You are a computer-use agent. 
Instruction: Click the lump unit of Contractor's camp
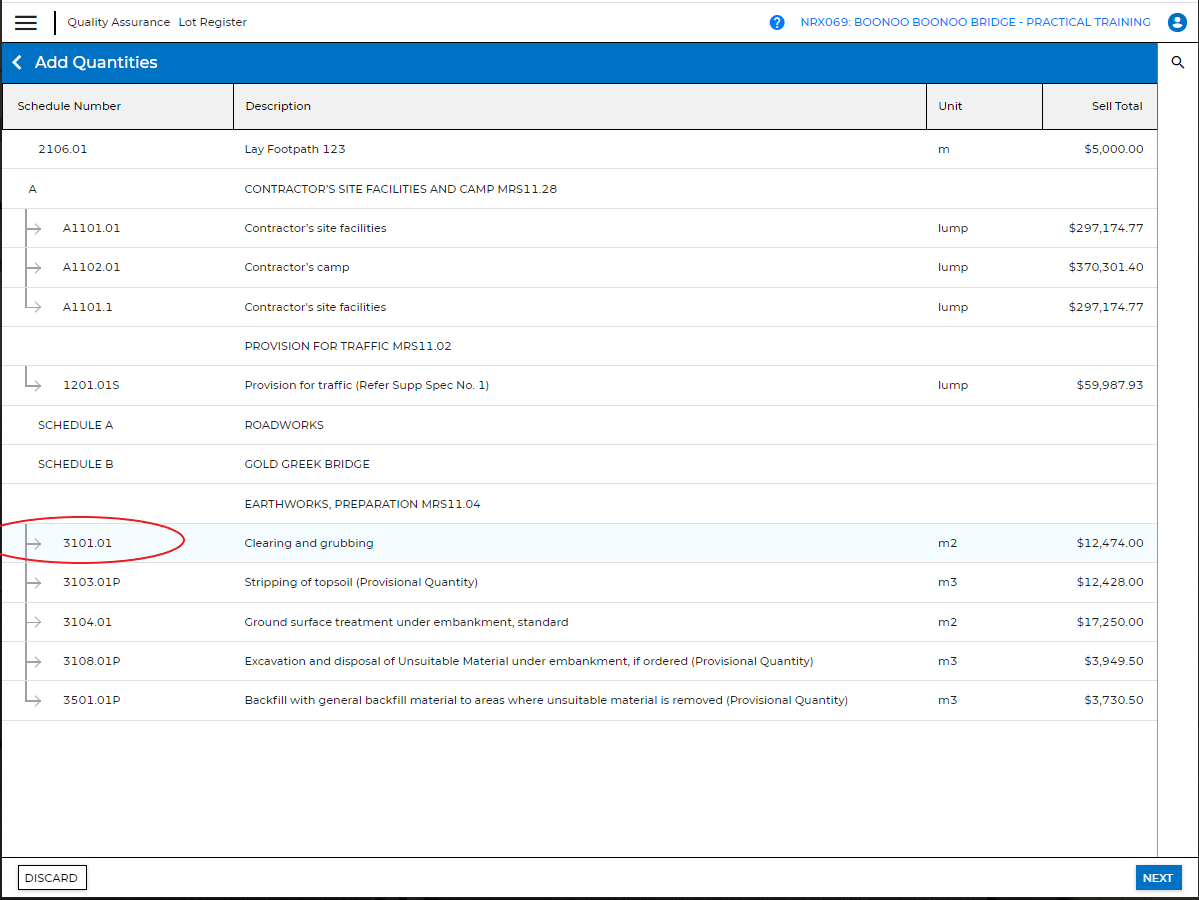pos(953,267)
